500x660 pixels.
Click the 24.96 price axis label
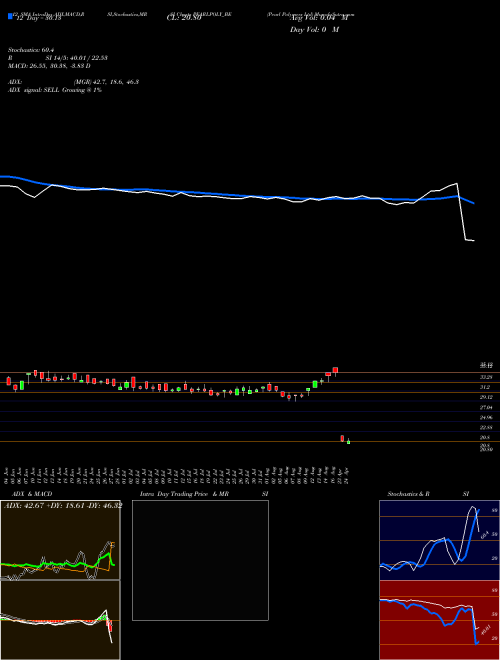coord(486,417)
